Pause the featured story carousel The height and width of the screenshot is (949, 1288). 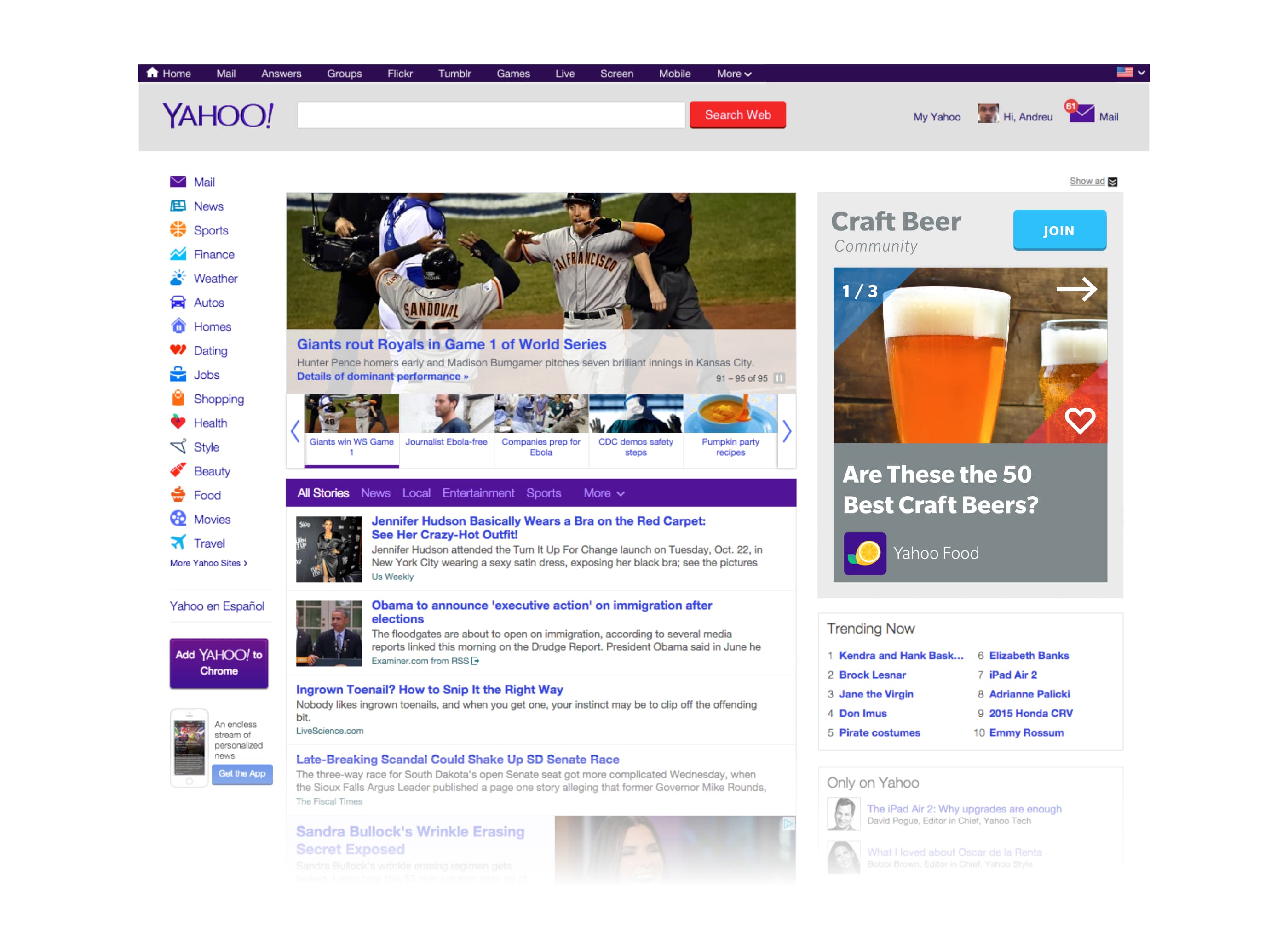(x=780, y=378)
